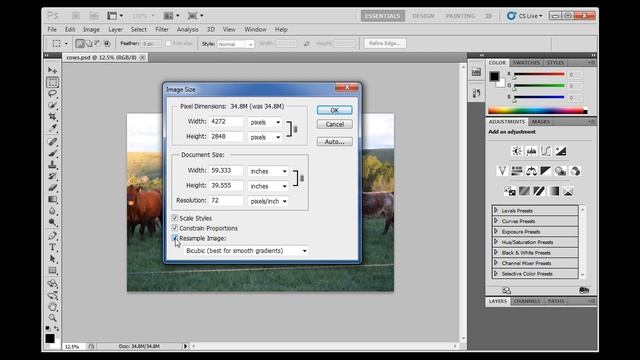This screenshot has width=640, height=360.
Task: Select the Lasso tool
Action: coord(52,93)
